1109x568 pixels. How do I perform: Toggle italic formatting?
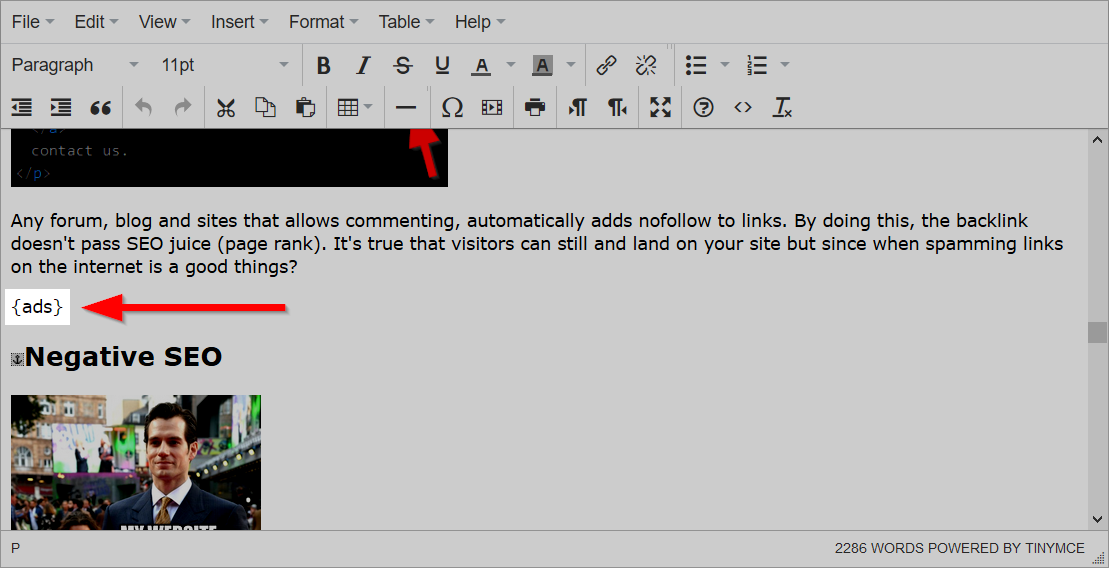[x=363, y=65]
